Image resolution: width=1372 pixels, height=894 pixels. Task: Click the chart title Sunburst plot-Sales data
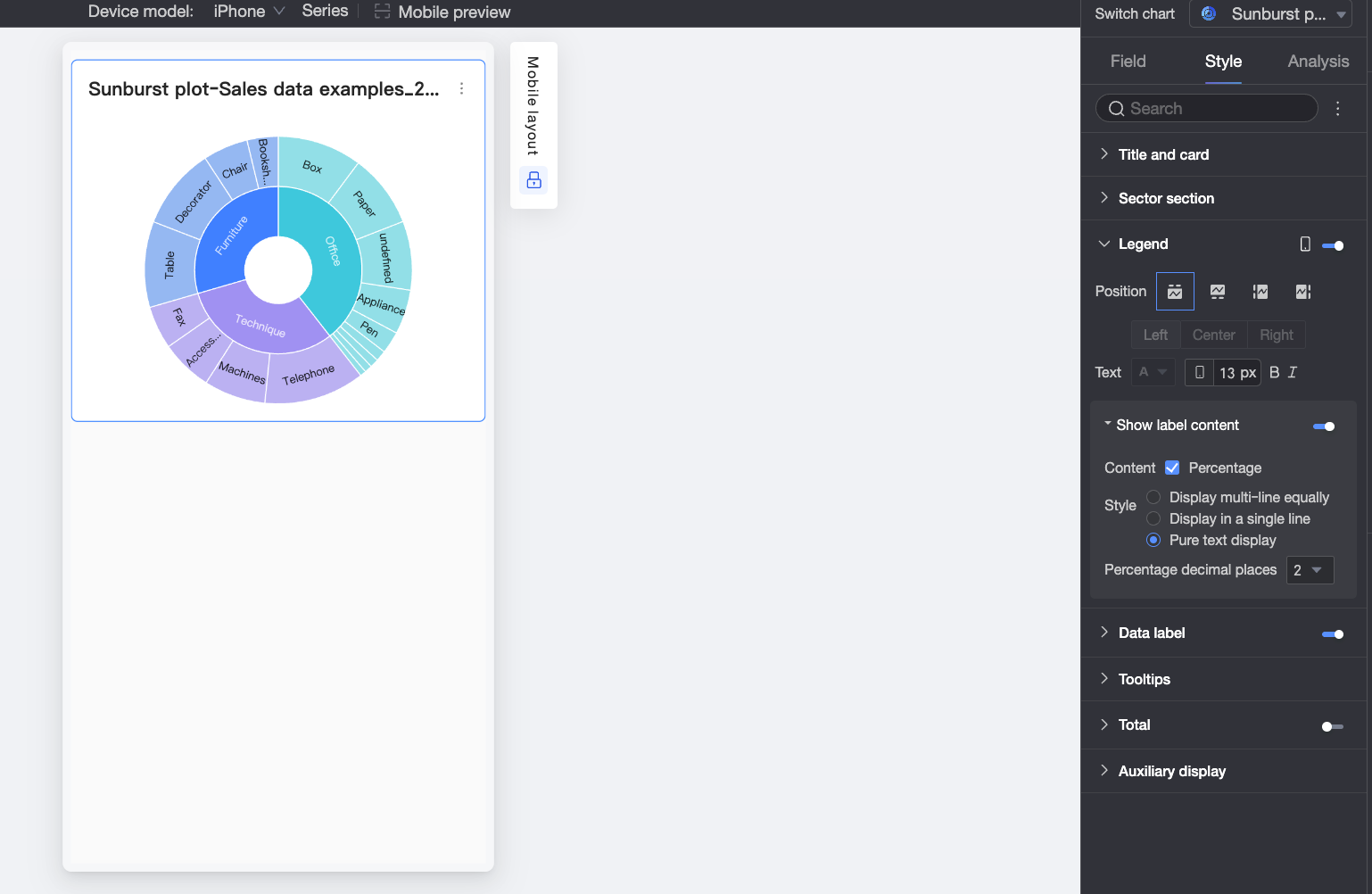click(263, 88)
